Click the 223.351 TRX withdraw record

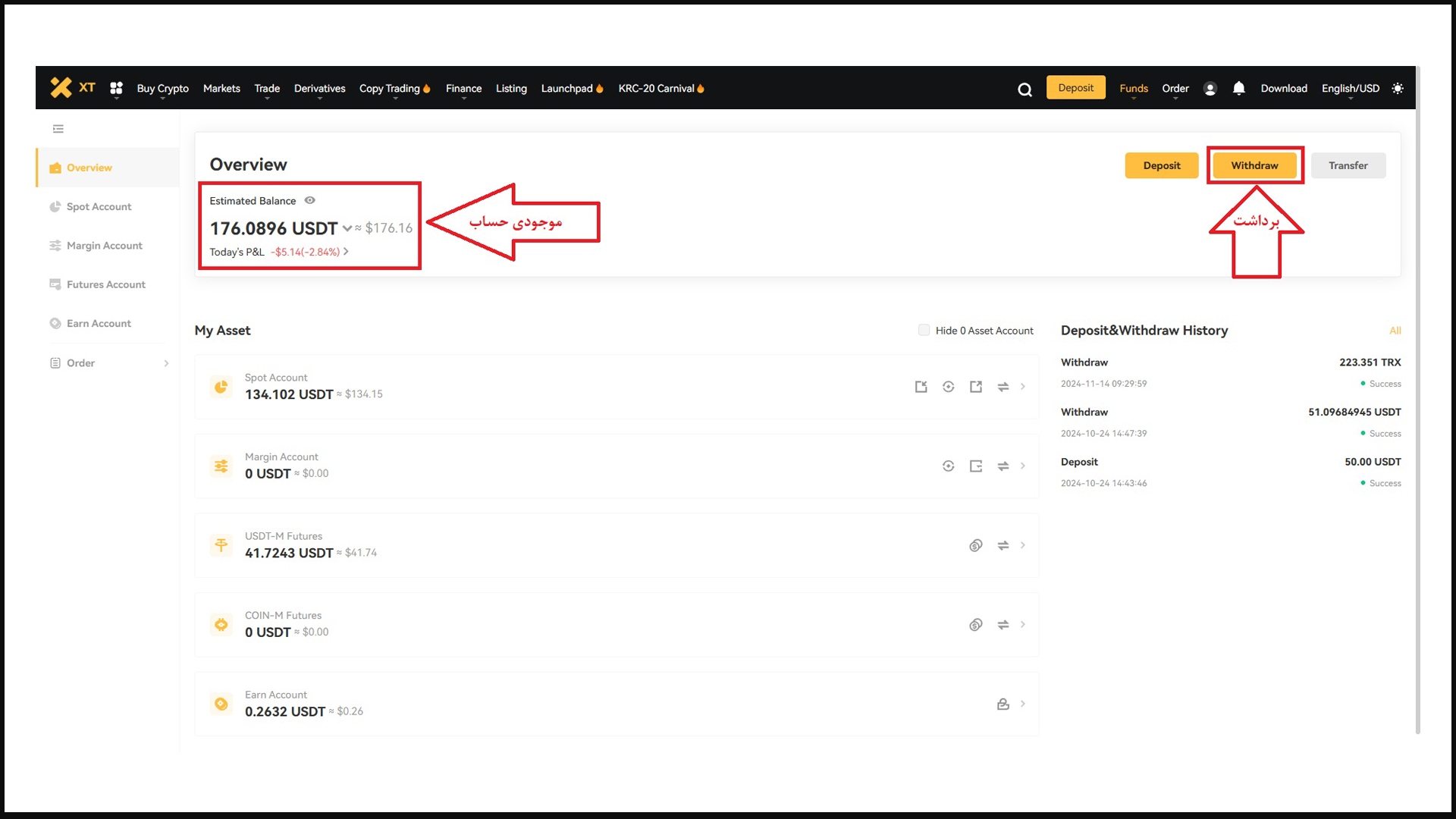(1231, 372)
